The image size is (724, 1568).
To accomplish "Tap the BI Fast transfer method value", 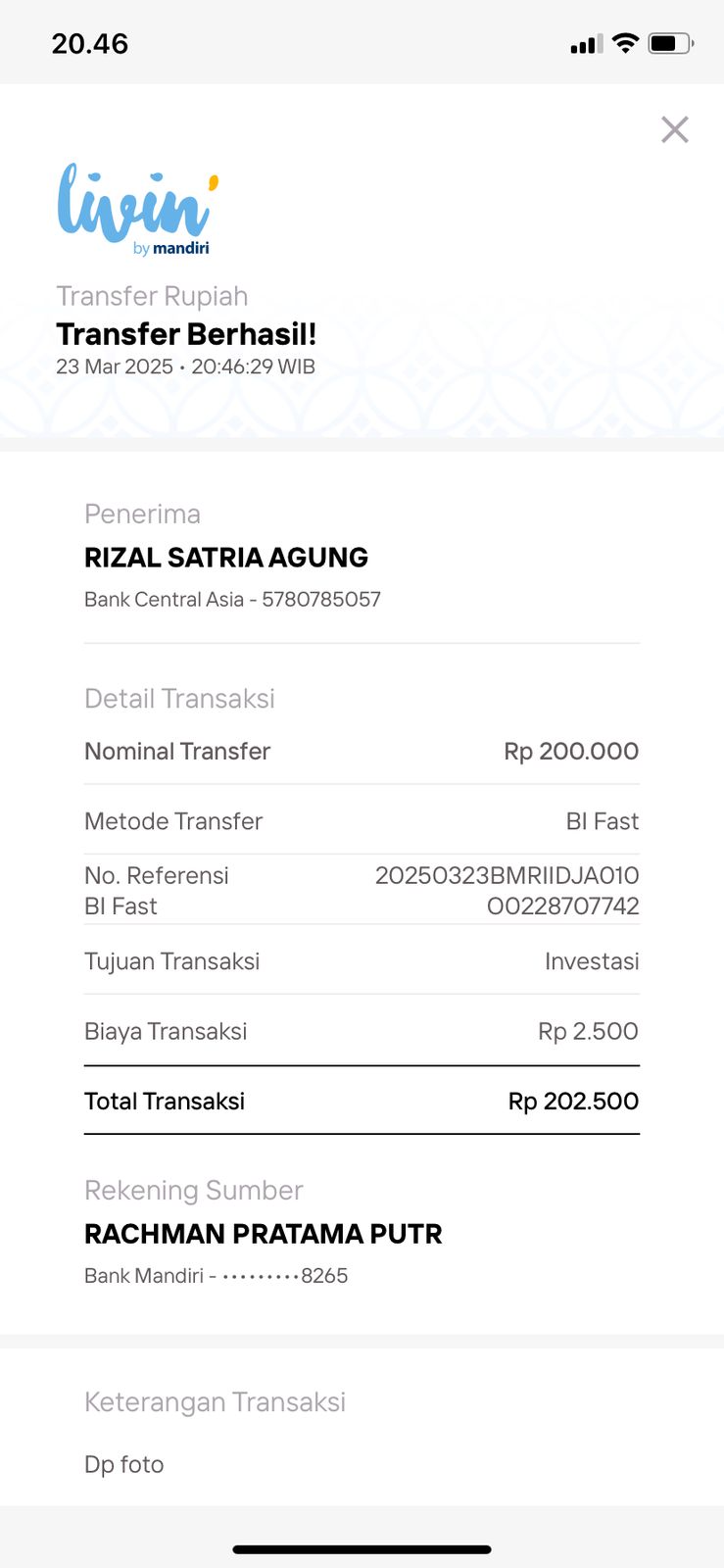I will (602, 821).
